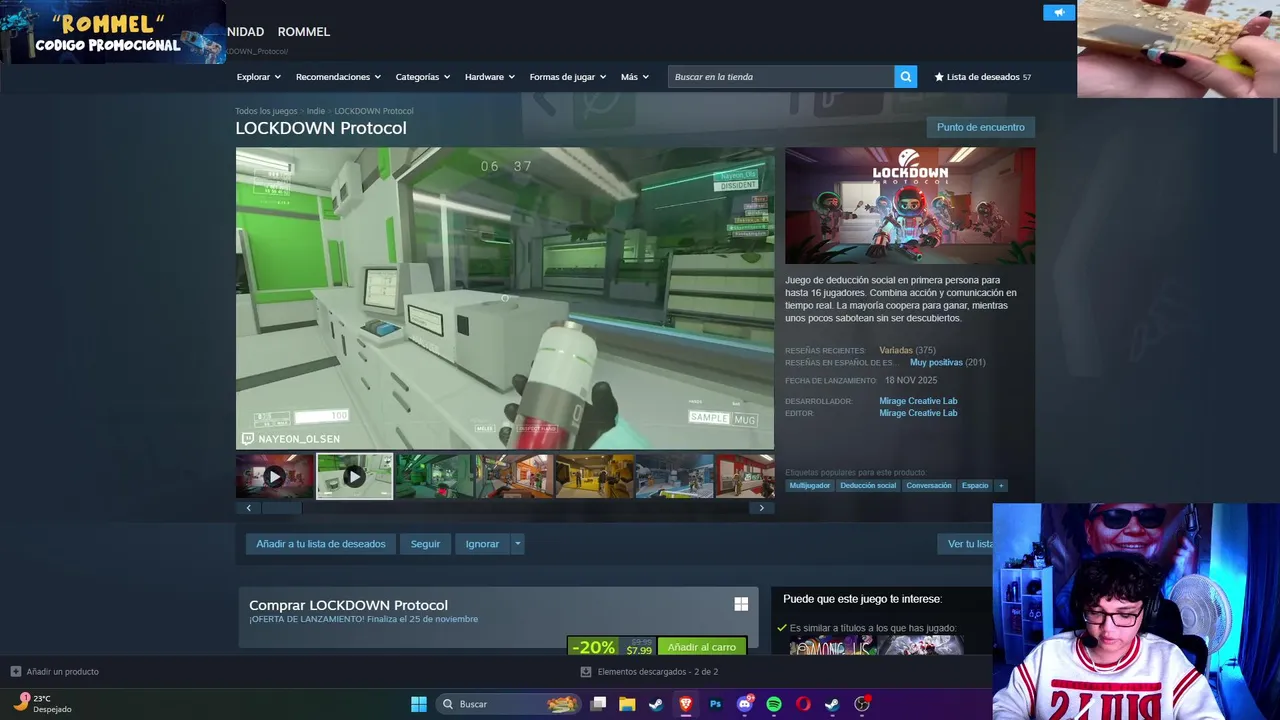Open the Todos los juegos breadcrumb link

coord(266,111)
